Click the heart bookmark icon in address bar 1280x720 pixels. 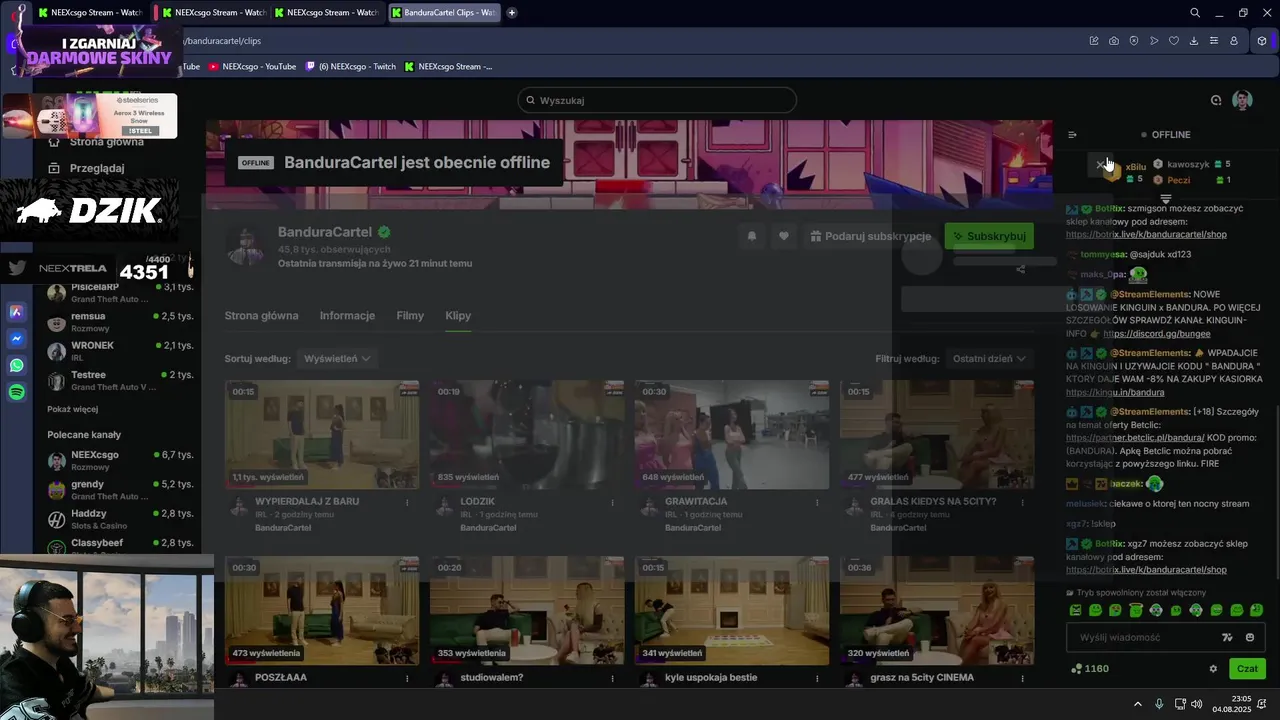coord(1174,41)
